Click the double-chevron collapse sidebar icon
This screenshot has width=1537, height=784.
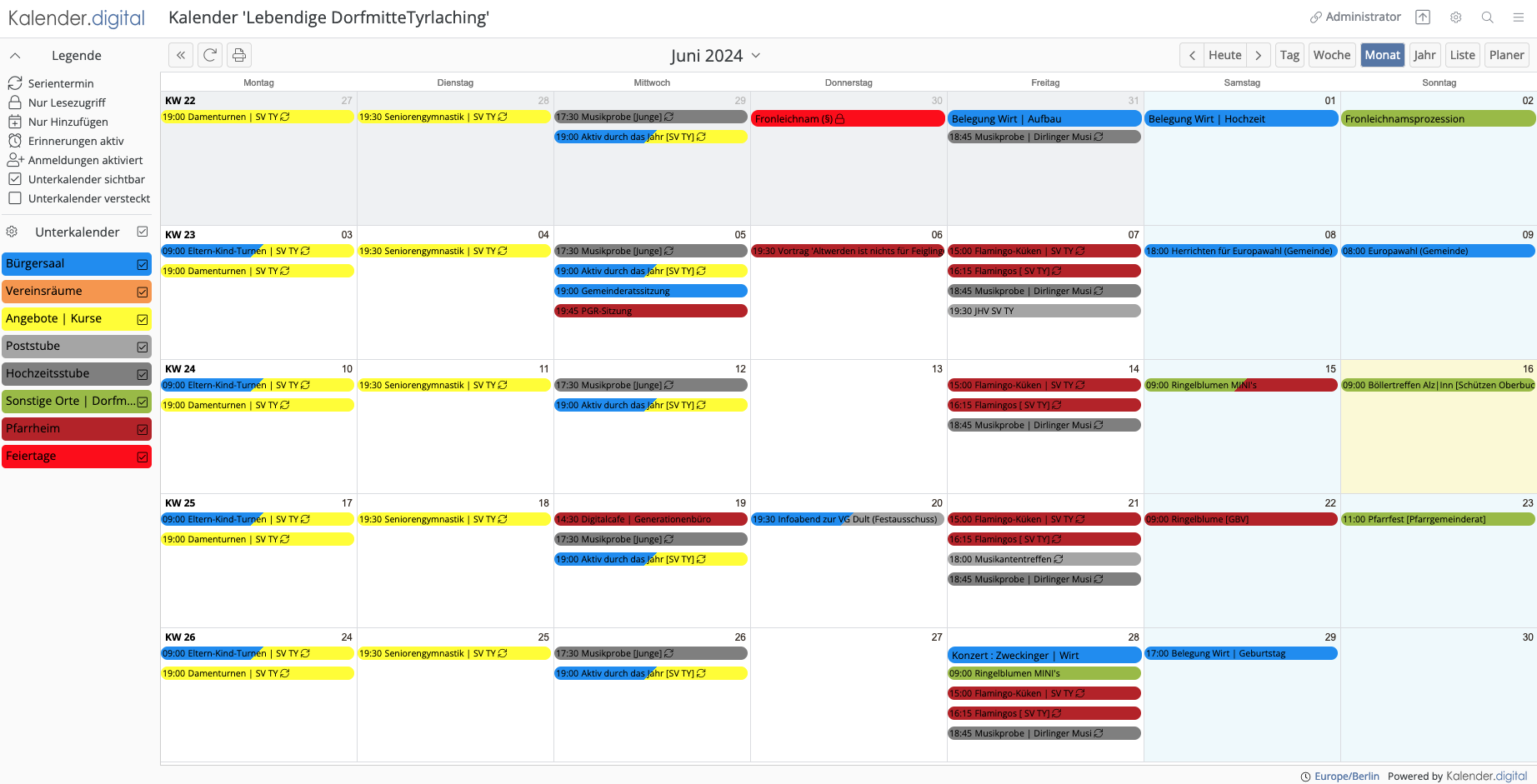coord(181,55)
